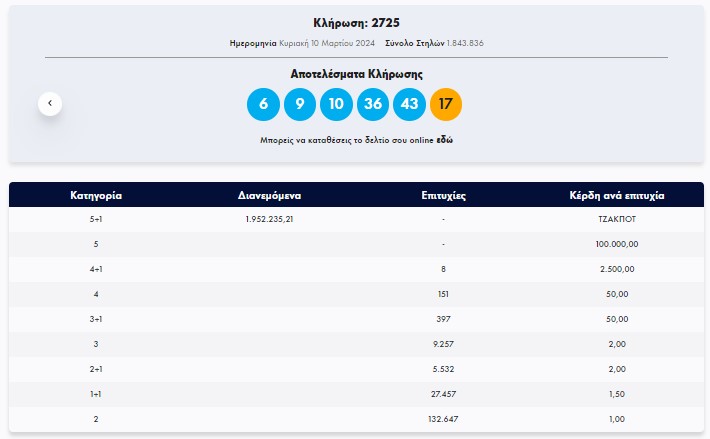Click the 'Κατηγορία' column header

pyautogui.click(x=96, y=195)
